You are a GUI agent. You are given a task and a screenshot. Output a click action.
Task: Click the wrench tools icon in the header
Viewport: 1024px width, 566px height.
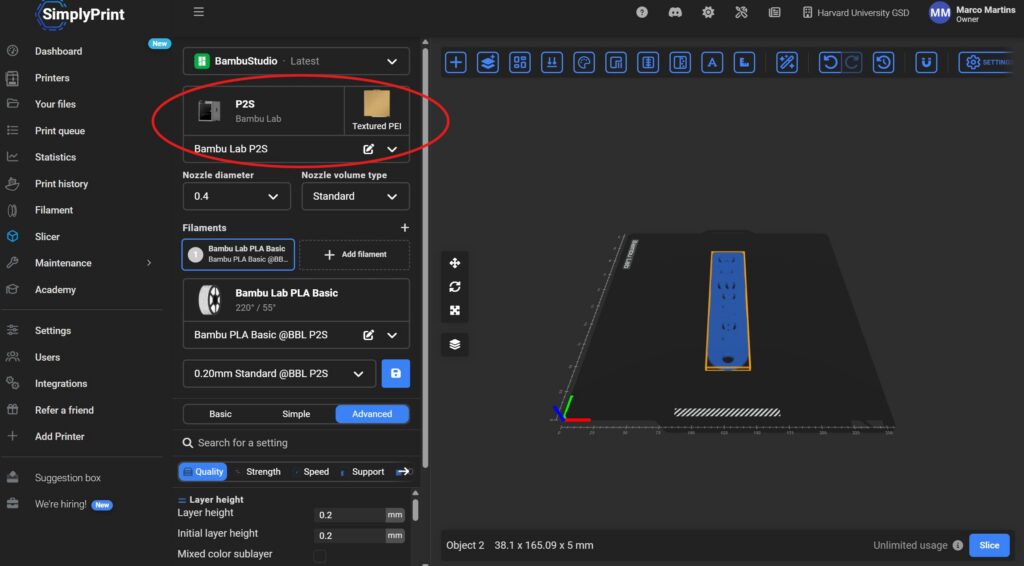pyautogui.click(x=741, y=12)
